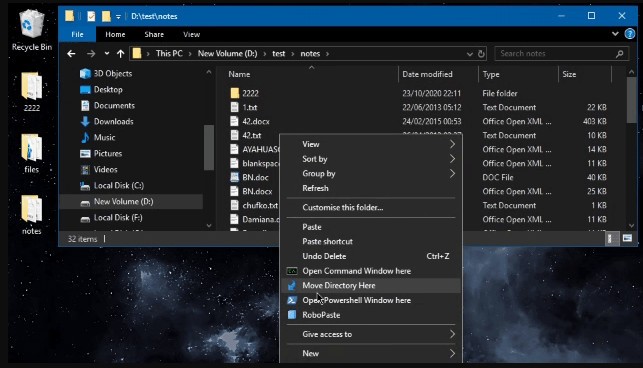Switch to details view icon in status bar
This screenshot has height=368, width=643.
click(611, 238)
